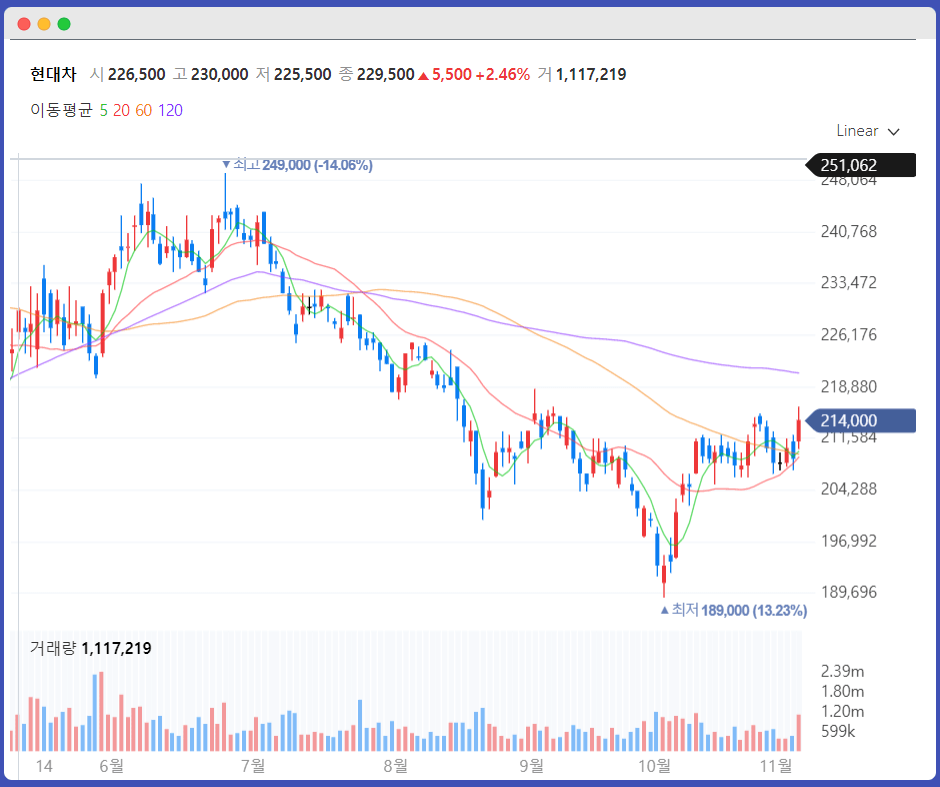Click the 1.20m volume axis label
This screenshot has width=940, height=787.
pyautogui.click(x=842, y=711)
